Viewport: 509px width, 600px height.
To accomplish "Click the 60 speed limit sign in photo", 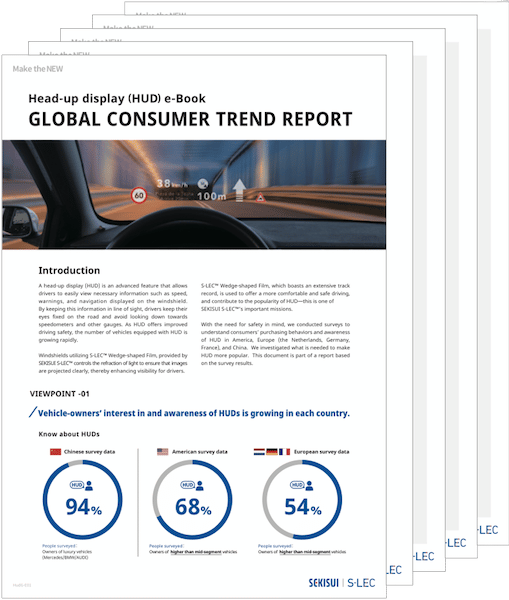I will [139, 196].
